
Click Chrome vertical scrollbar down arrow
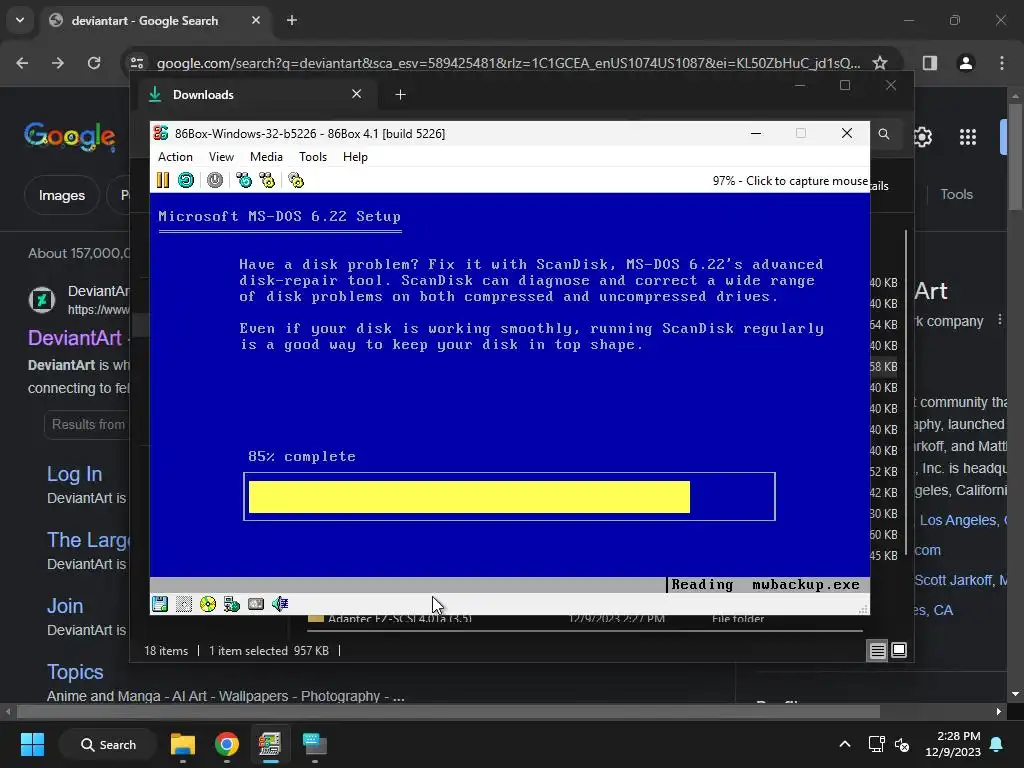(x=1015, y=694)
